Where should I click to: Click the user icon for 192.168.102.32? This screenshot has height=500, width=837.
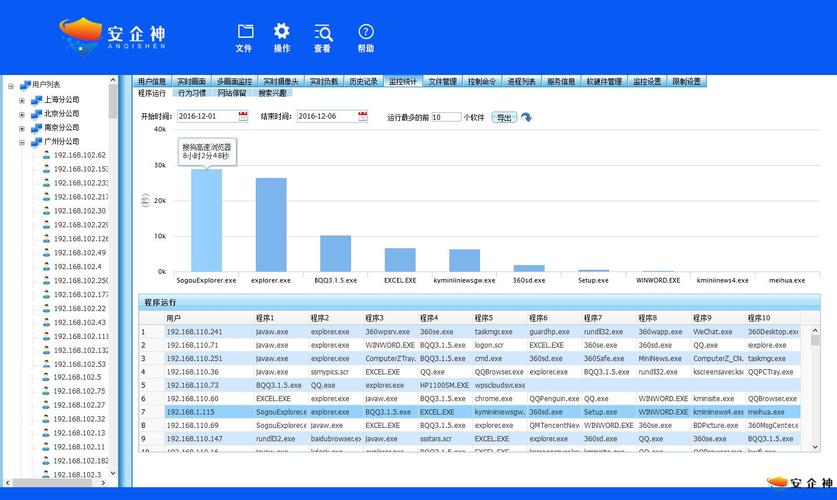tap(46, 418)
